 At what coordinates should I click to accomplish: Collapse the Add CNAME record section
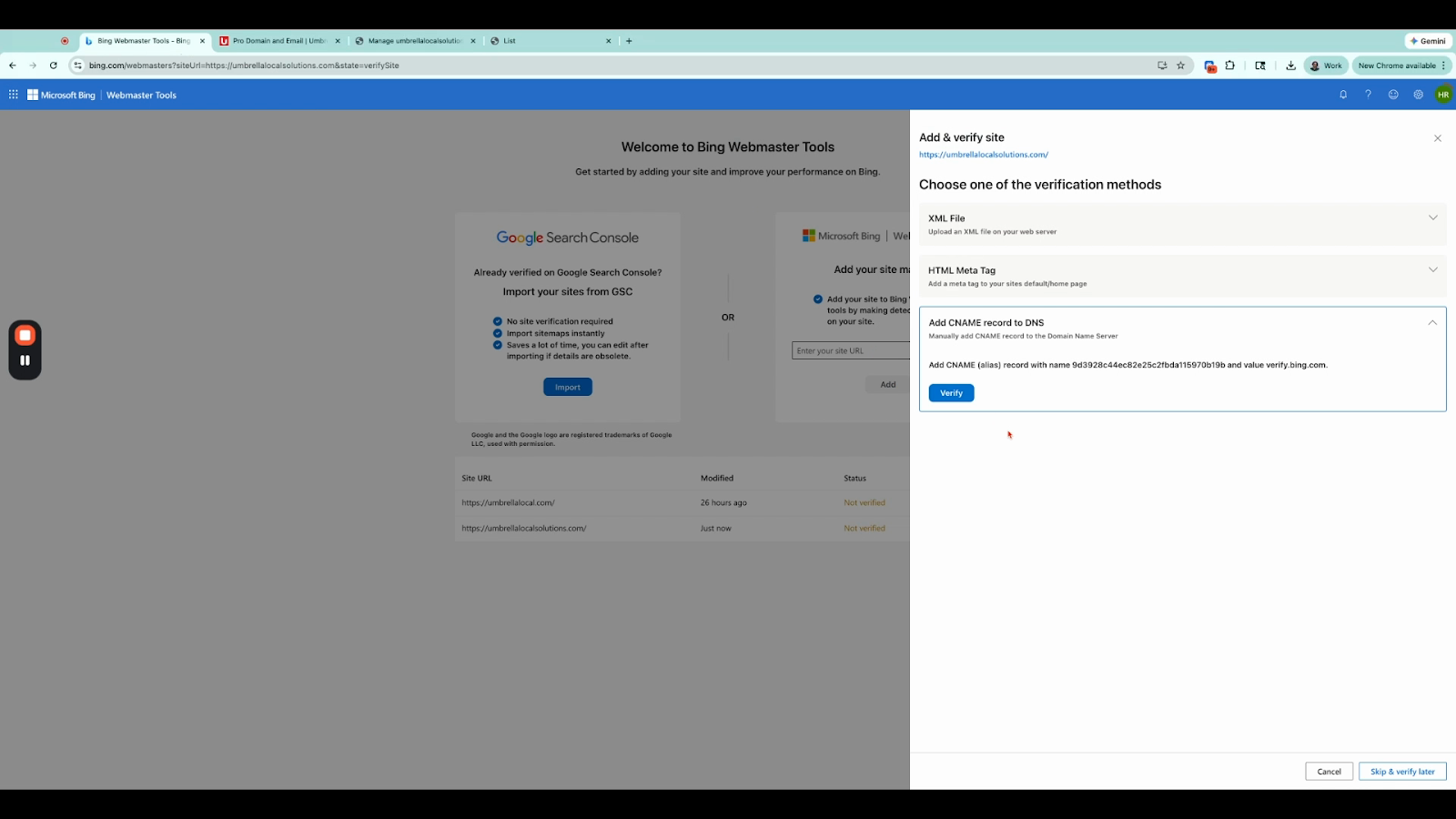point(1432,323)
